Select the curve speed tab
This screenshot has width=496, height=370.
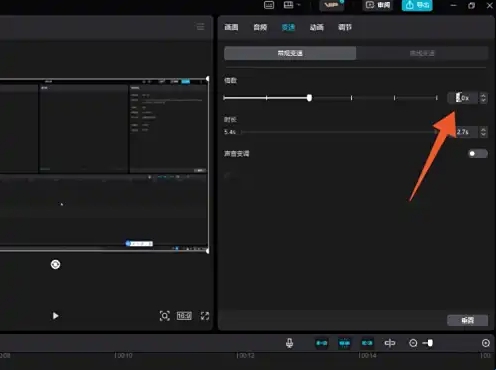(x=422, y=53)
